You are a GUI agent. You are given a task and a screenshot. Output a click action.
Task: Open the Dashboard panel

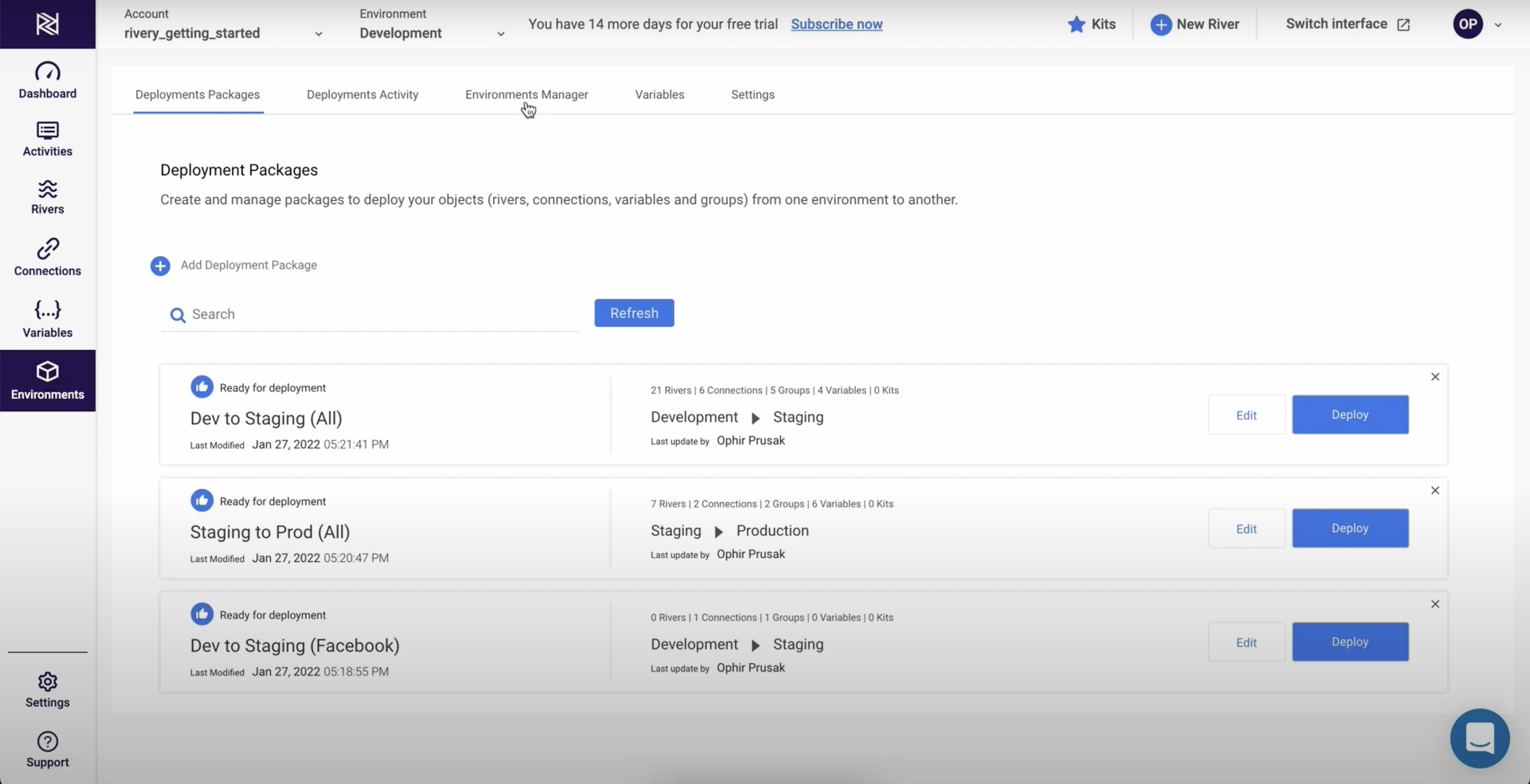click(x=47, y=80)
